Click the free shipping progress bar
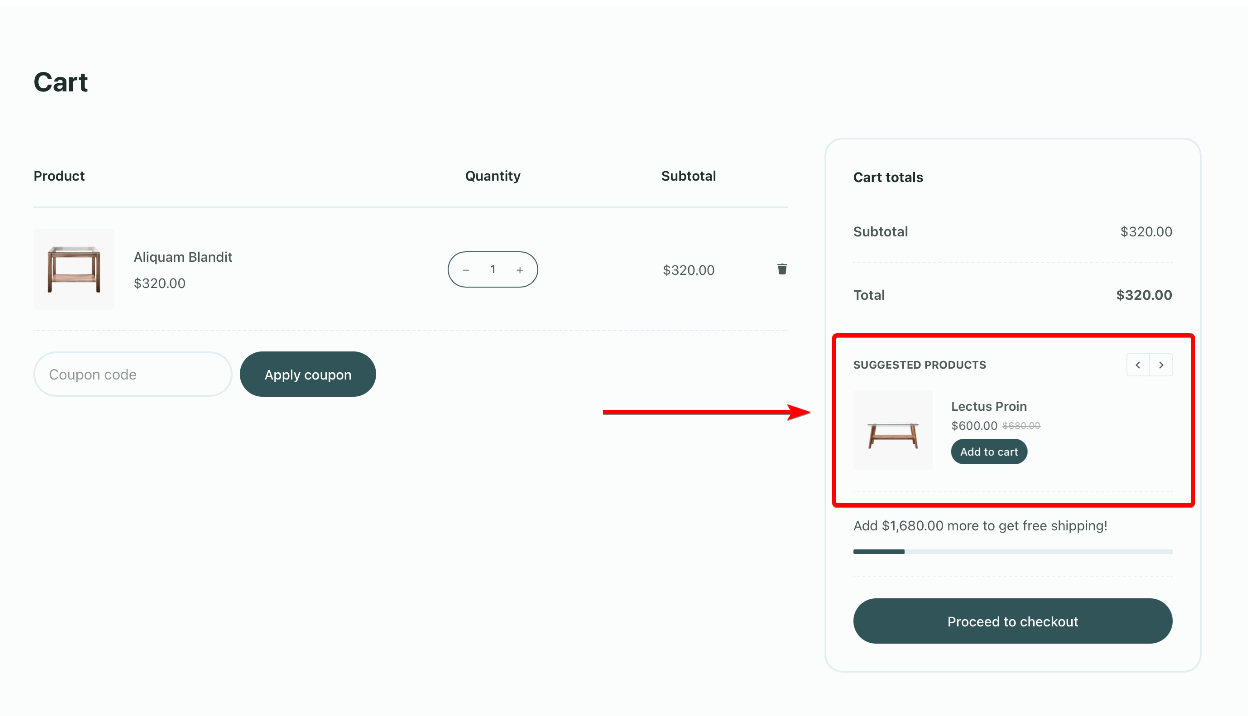 (x=1012, y=551)
